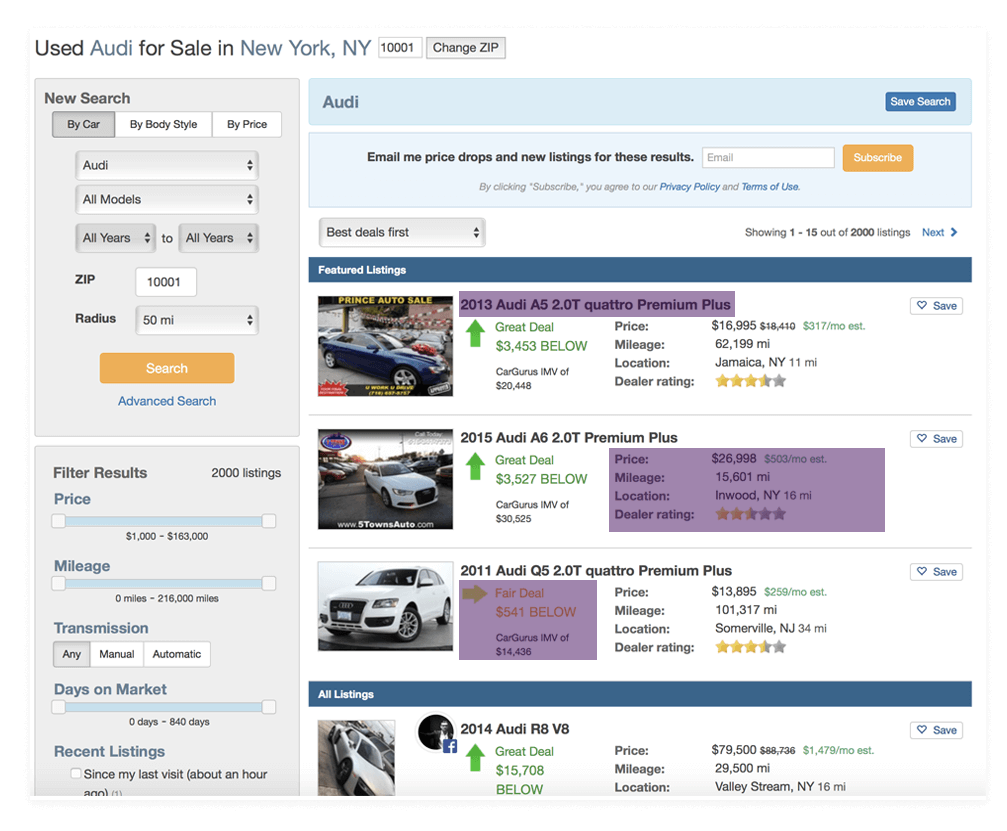Click seller profile photo on 2014 Audi R8
Image resolution: width=1007 pixels, height=831 pixels.
click(x=436, y=732)
